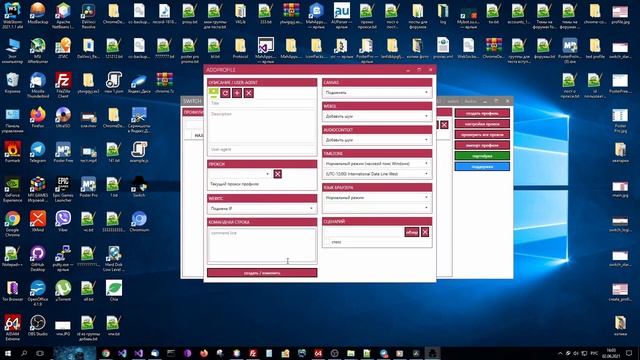This screenshot has height=360, width=640.
Task: Click the X icon in the User-Agent section
Action: 249,93
